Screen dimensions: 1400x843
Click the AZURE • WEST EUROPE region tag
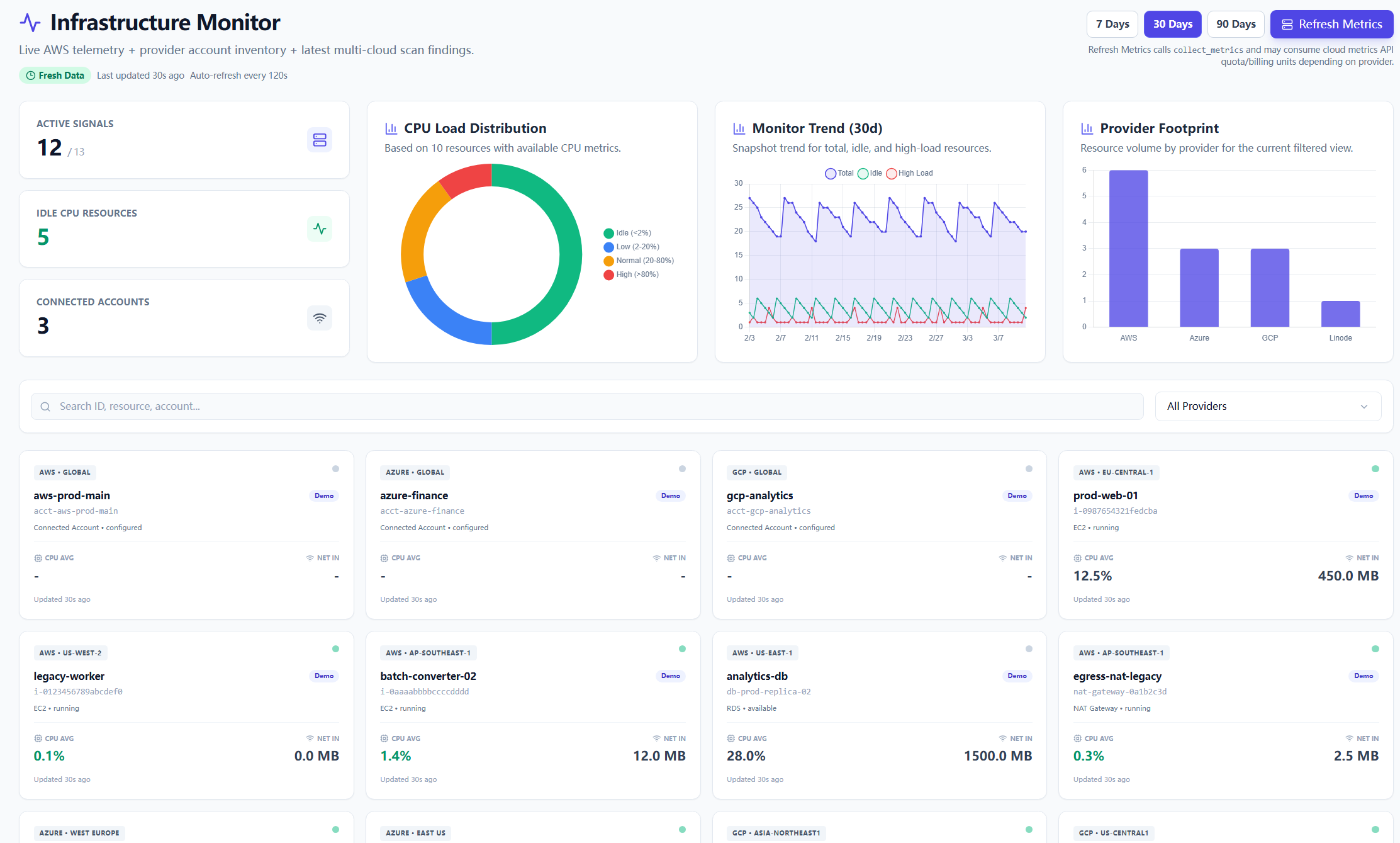click(x=79, y=833)
